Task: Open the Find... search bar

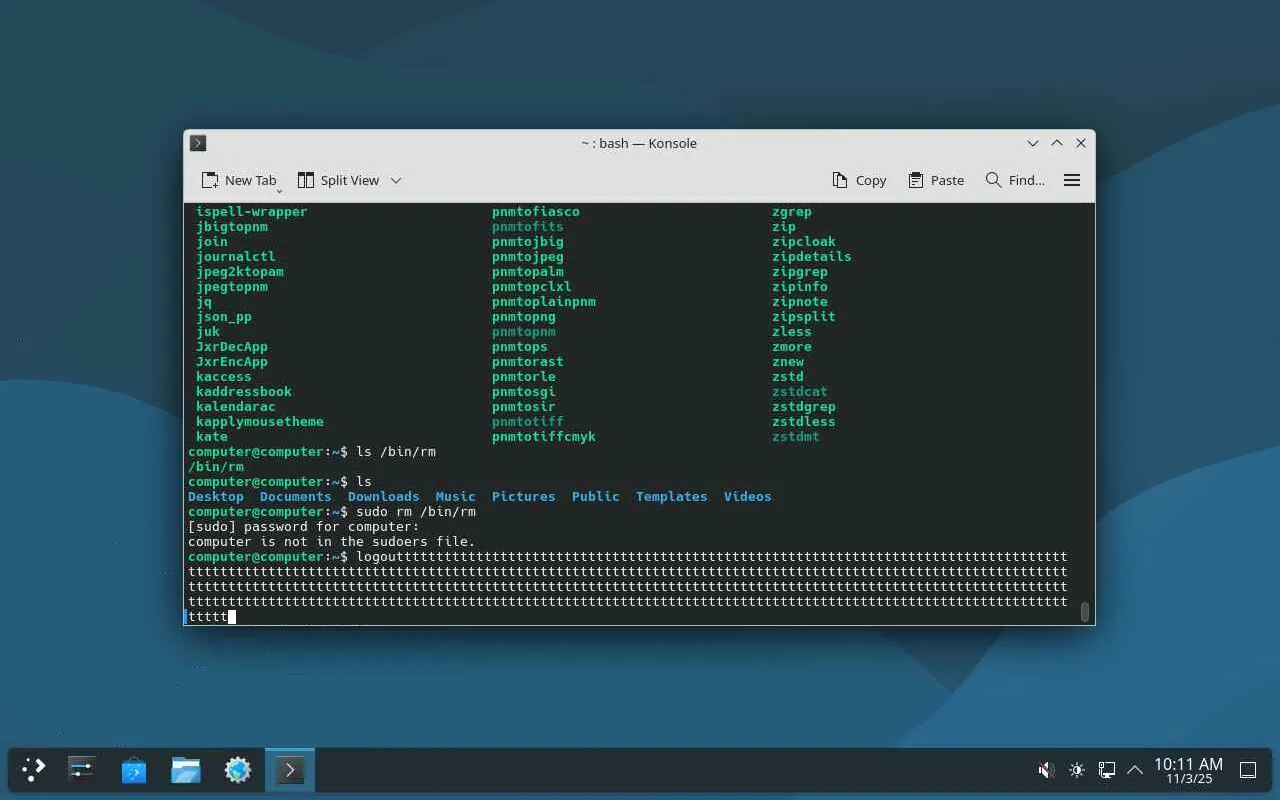Action: pos(1015,180)
